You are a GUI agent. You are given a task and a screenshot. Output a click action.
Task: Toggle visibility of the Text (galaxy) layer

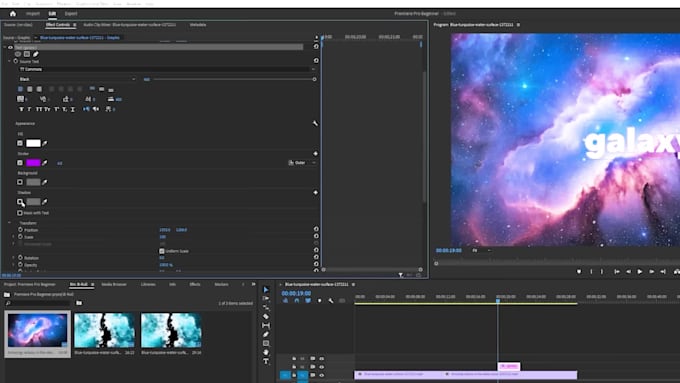(x=10, y=47)
